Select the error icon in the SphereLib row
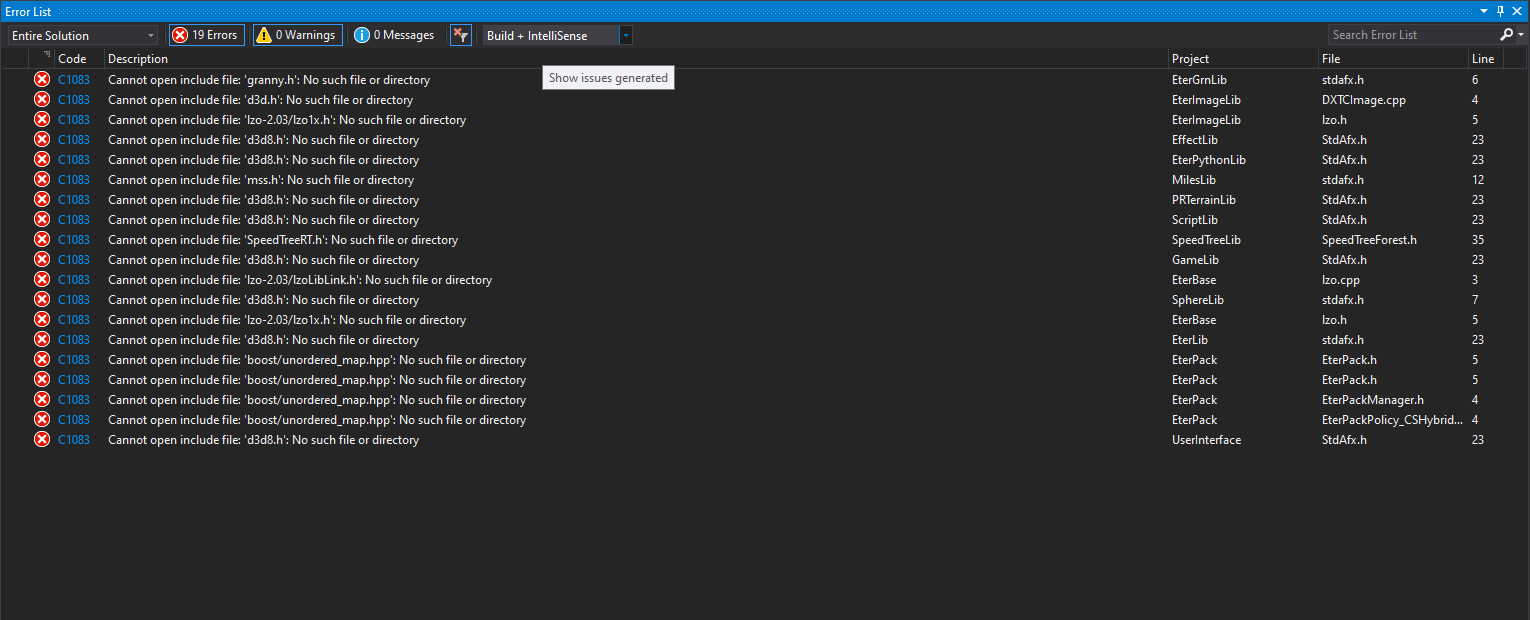The height and width of the screenshot is (620, 1530). click(42, 299)
